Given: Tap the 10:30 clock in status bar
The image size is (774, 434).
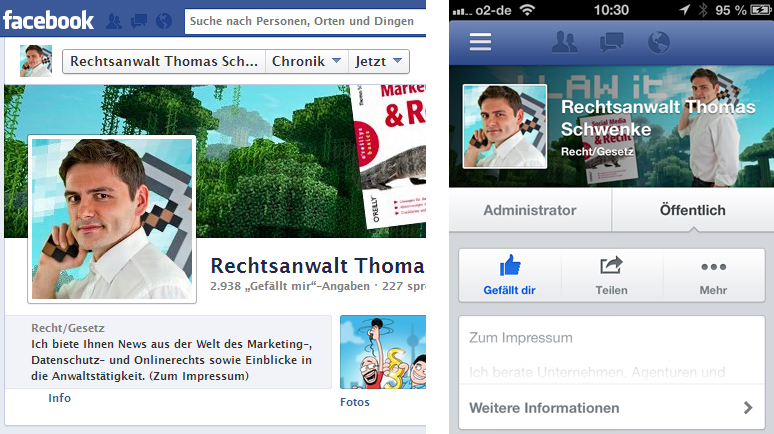Looking at the screenshot, I should pos(611,10).
